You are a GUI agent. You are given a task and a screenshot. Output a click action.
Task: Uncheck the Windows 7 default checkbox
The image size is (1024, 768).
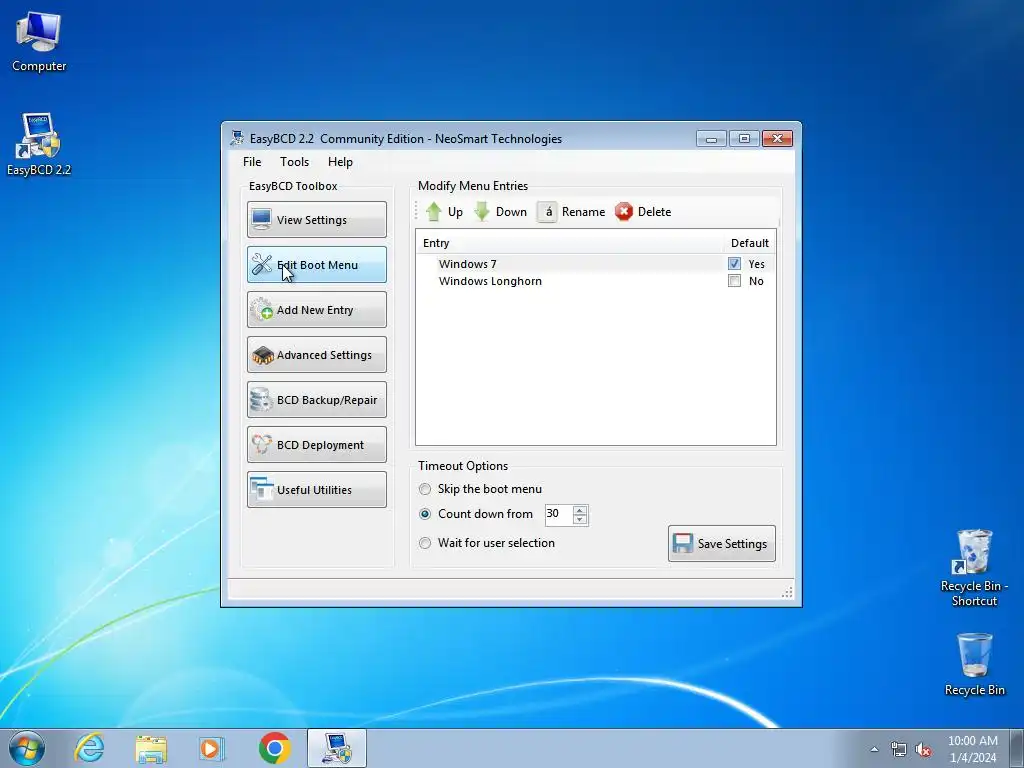click(x=734, y=264)
